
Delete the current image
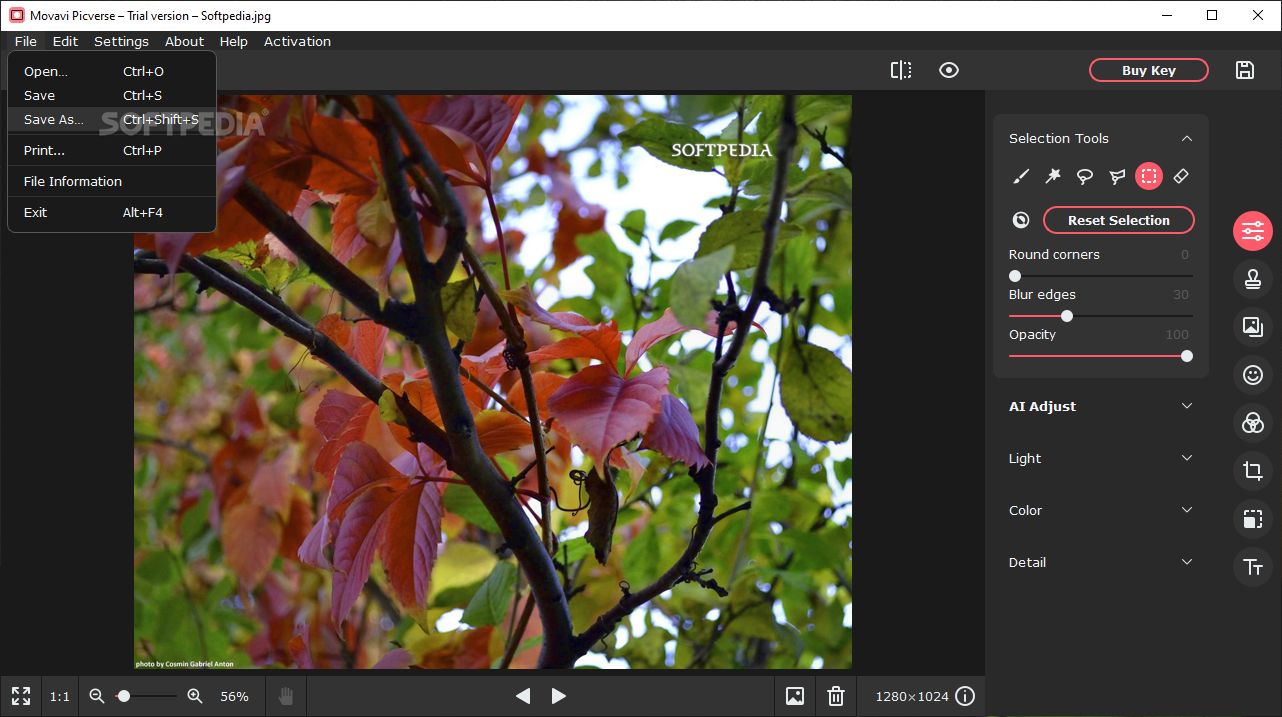(x=836, y=696)
